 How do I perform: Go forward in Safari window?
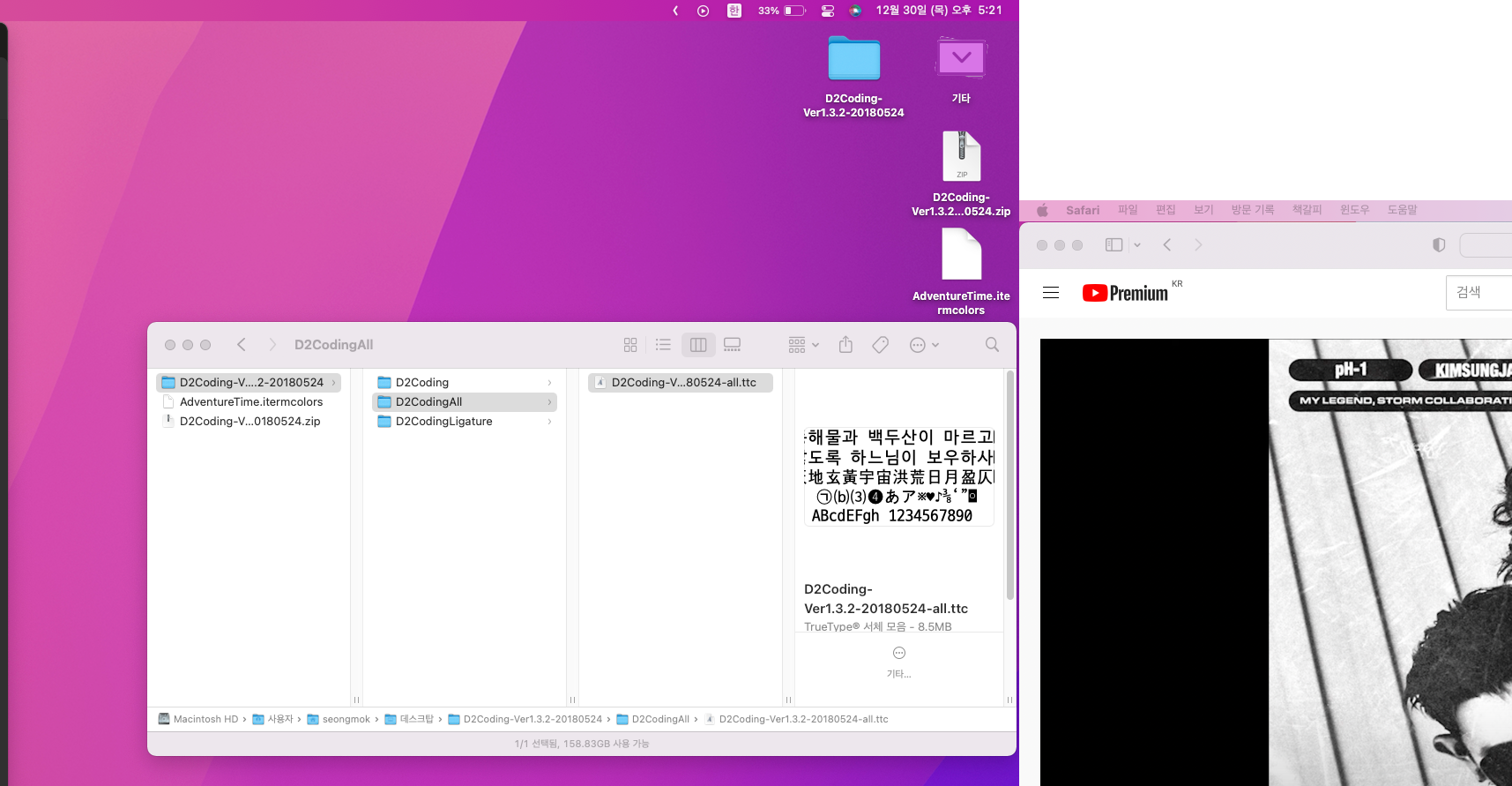tap(1198, 245)
